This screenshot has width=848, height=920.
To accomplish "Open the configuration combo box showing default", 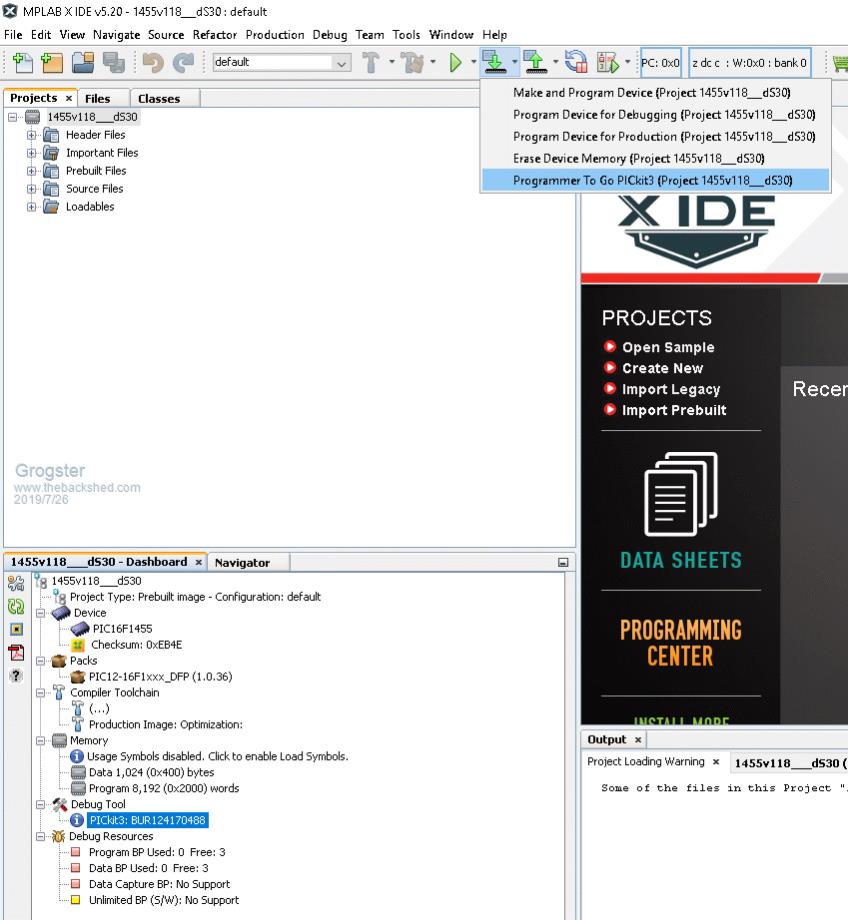I will pos(282,62).
